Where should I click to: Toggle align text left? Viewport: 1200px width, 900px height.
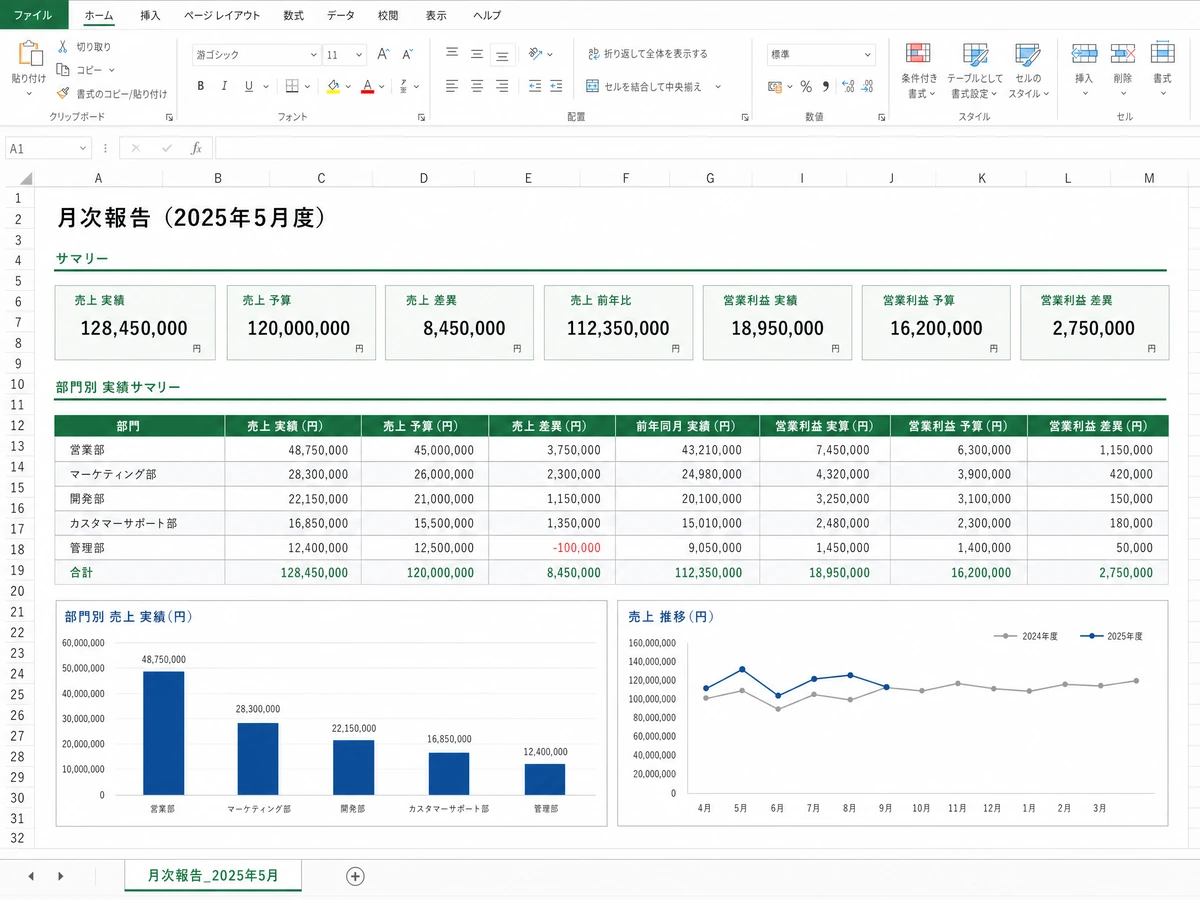453,86
